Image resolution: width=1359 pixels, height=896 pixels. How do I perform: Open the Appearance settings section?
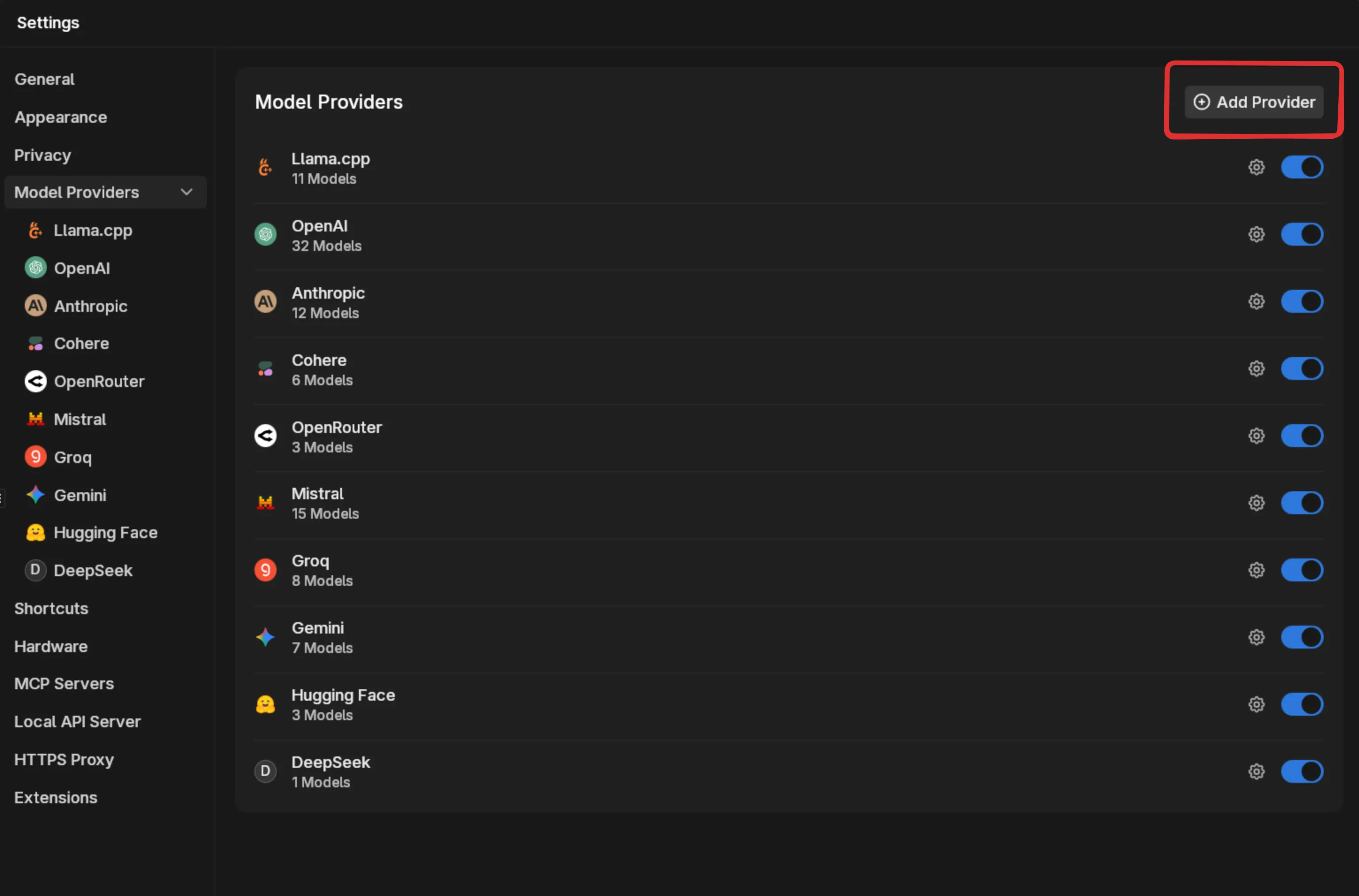click(x=61, y=117)
